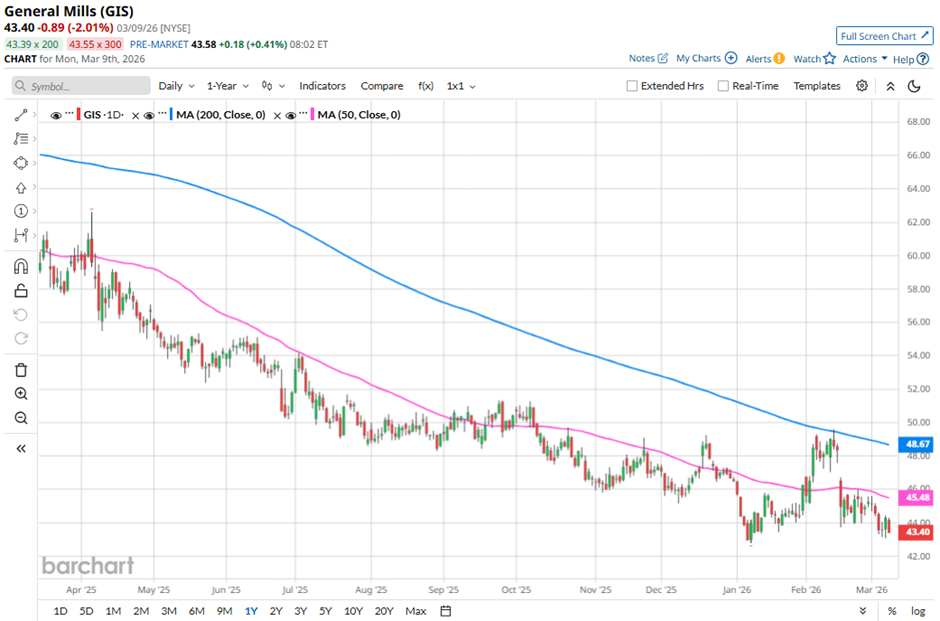Image resolution: width=940 pixels, height=621 pixels.
Task: Open the date range calendar picker
Action: (x=445, y=611)
